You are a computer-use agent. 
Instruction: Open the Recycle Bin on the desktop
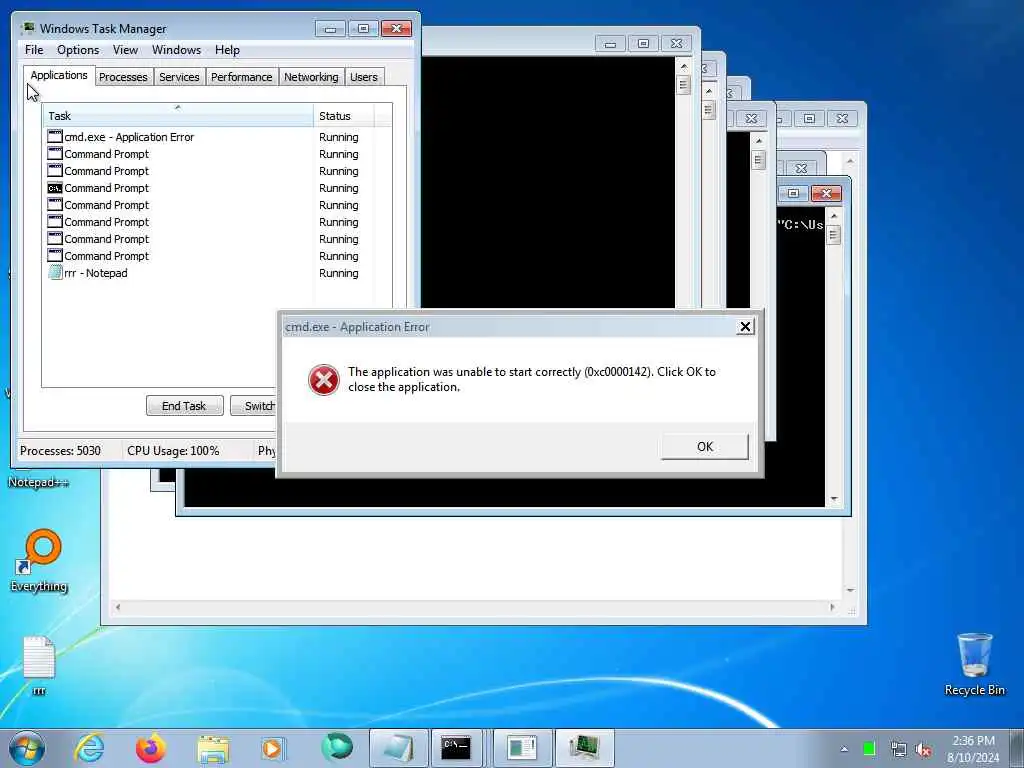pos(974,664)
